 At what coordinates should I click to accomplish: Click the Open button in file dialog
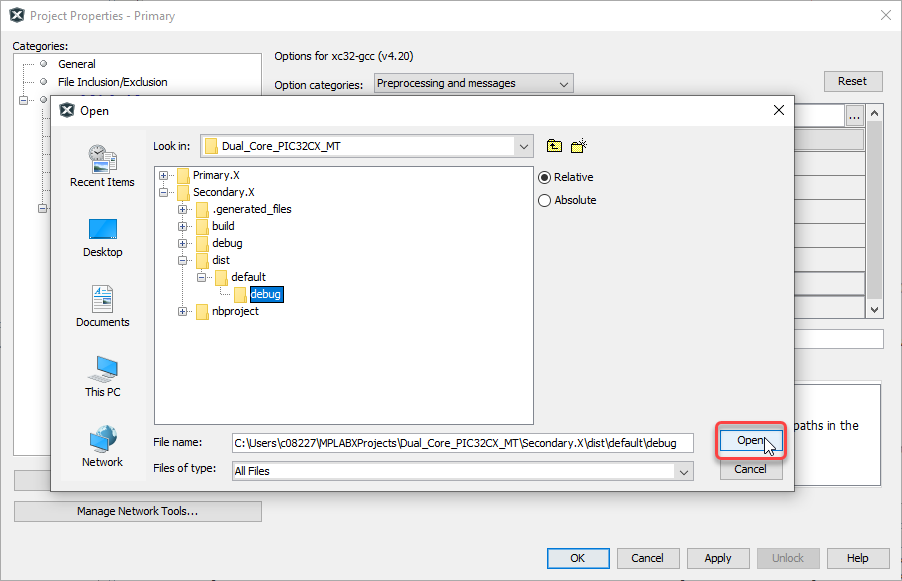click(x=751, y=441)
